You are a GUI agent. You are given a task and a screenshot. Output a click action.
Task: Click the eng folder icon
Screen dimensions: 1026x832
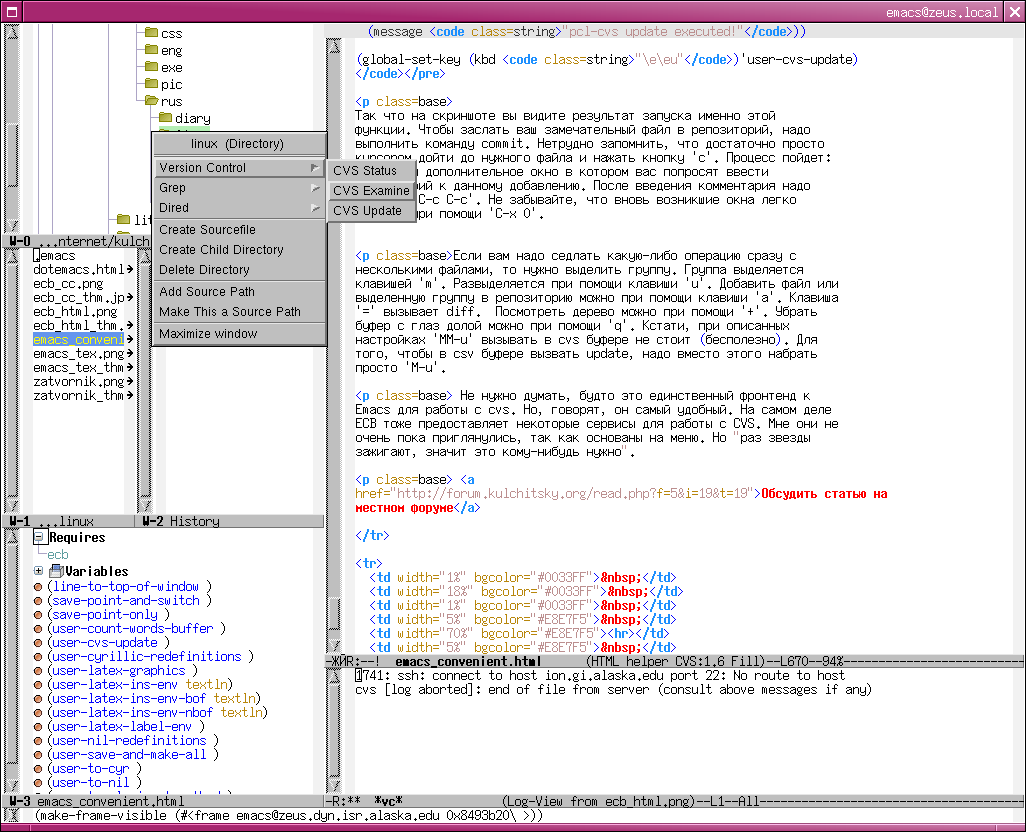tap(151, 50)
